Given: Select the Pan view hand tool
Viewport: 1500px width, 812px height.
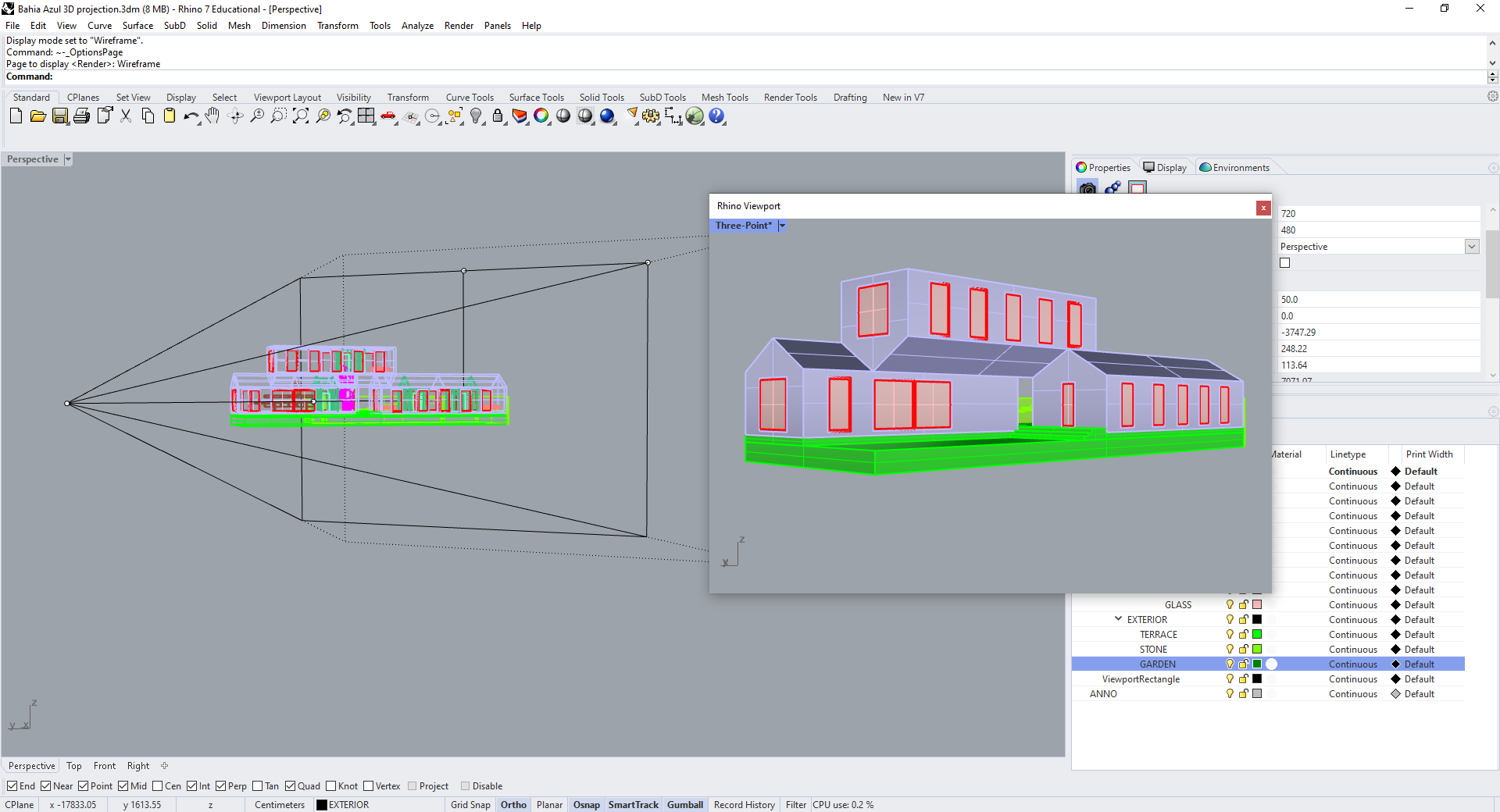Looking at the screenshot, I should pos(212,116).
